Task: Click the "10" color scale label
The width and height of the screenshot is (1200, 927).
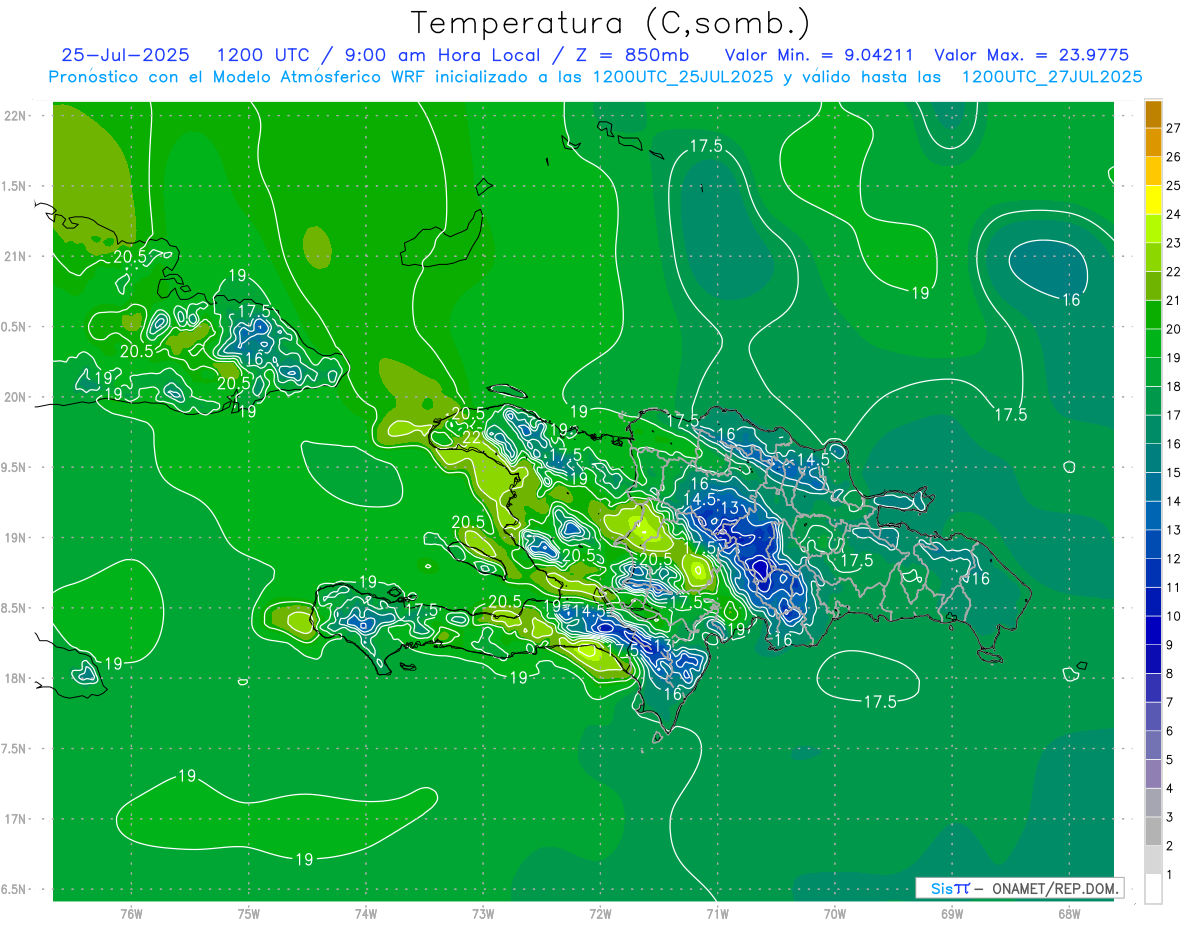Action: pyautogui.click(x=1173, y=616)
